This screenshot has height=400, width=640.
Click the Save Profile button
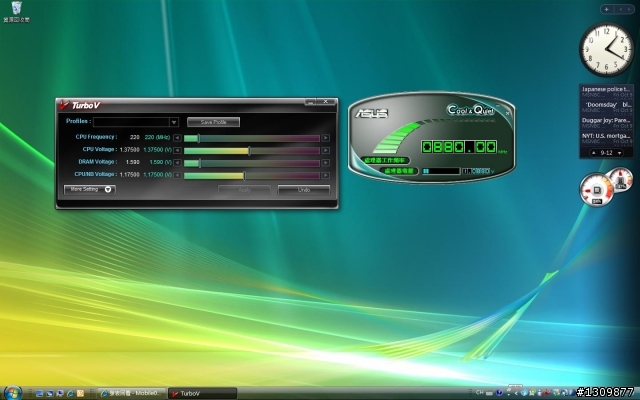213,122
